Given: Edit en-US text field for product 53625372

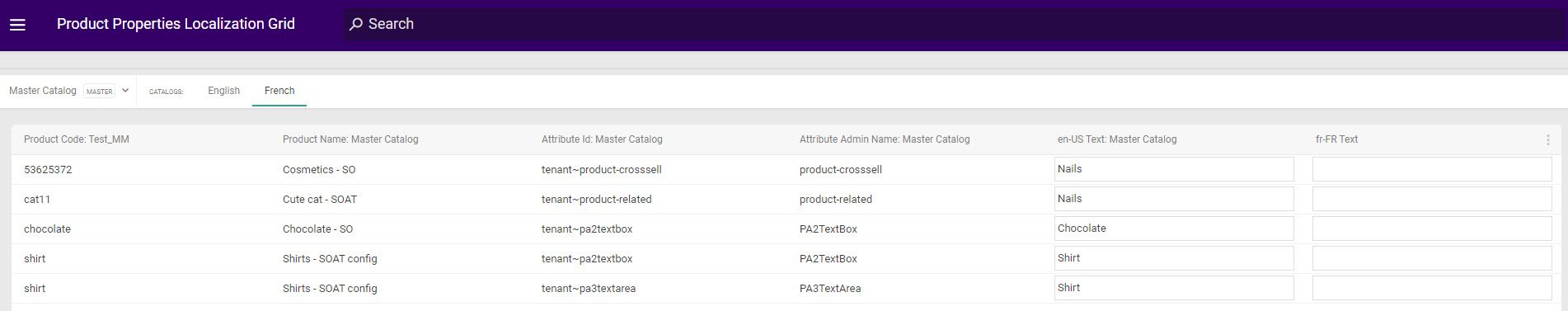Looking at the screenshot, I should tap(1174, 169).
